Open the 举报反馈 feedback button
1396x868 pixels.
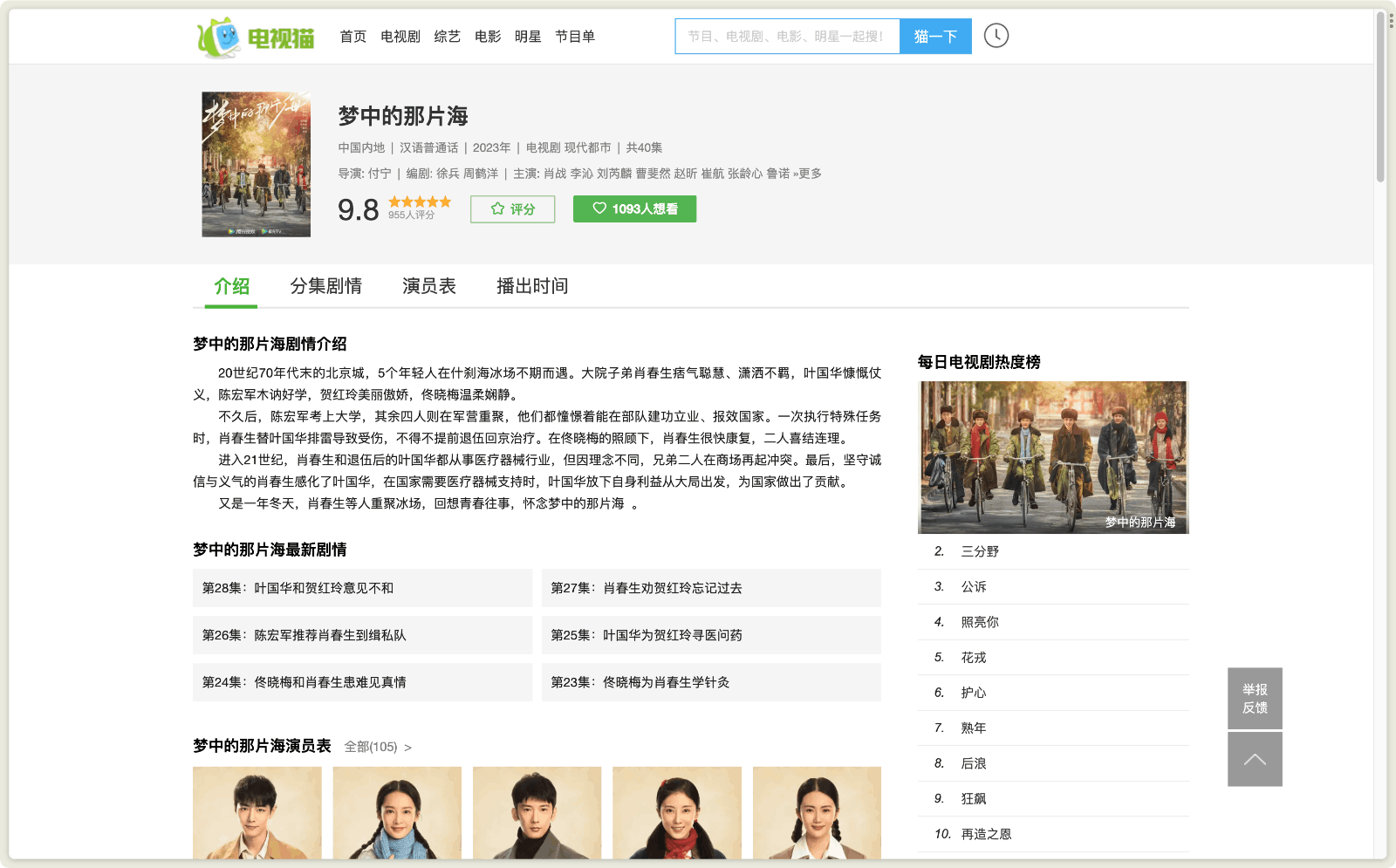coord(1255,698)
